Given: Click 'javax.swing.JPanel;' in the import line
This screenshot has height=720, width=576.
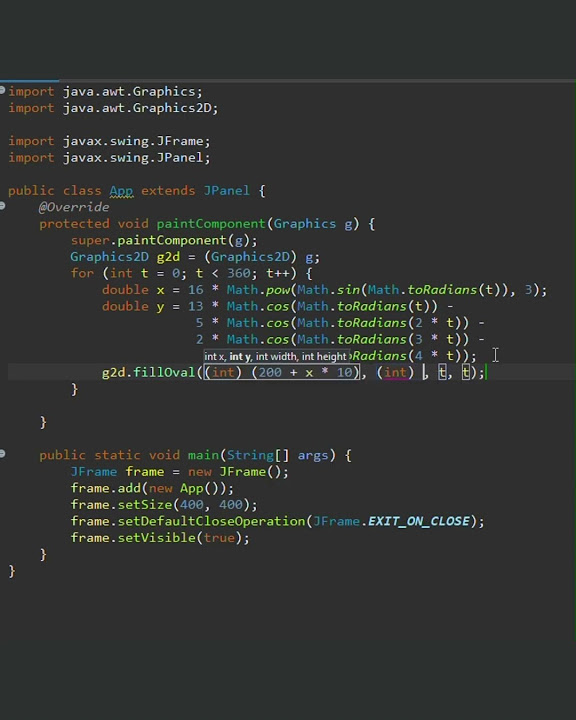Looking at the screenshot, I should (x=136, y=158).
